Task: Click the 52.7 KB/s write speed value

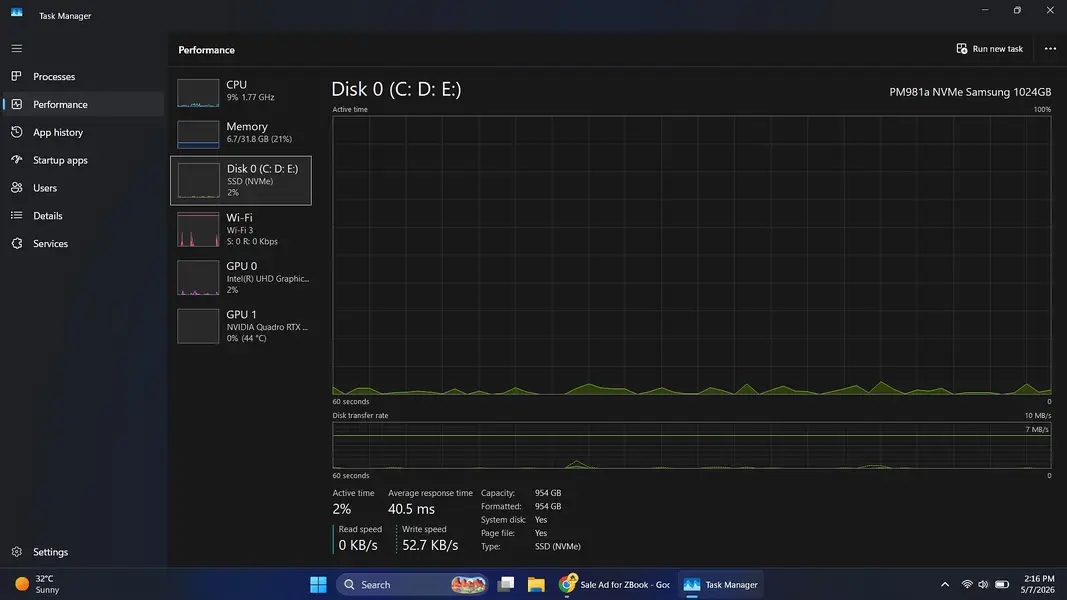Action: [x=430, y=545]
